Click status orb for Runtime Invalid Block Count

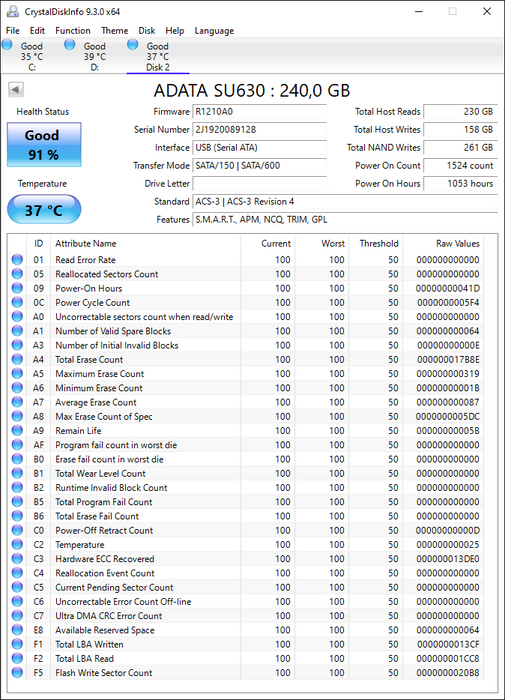click(x=17, y=488)
